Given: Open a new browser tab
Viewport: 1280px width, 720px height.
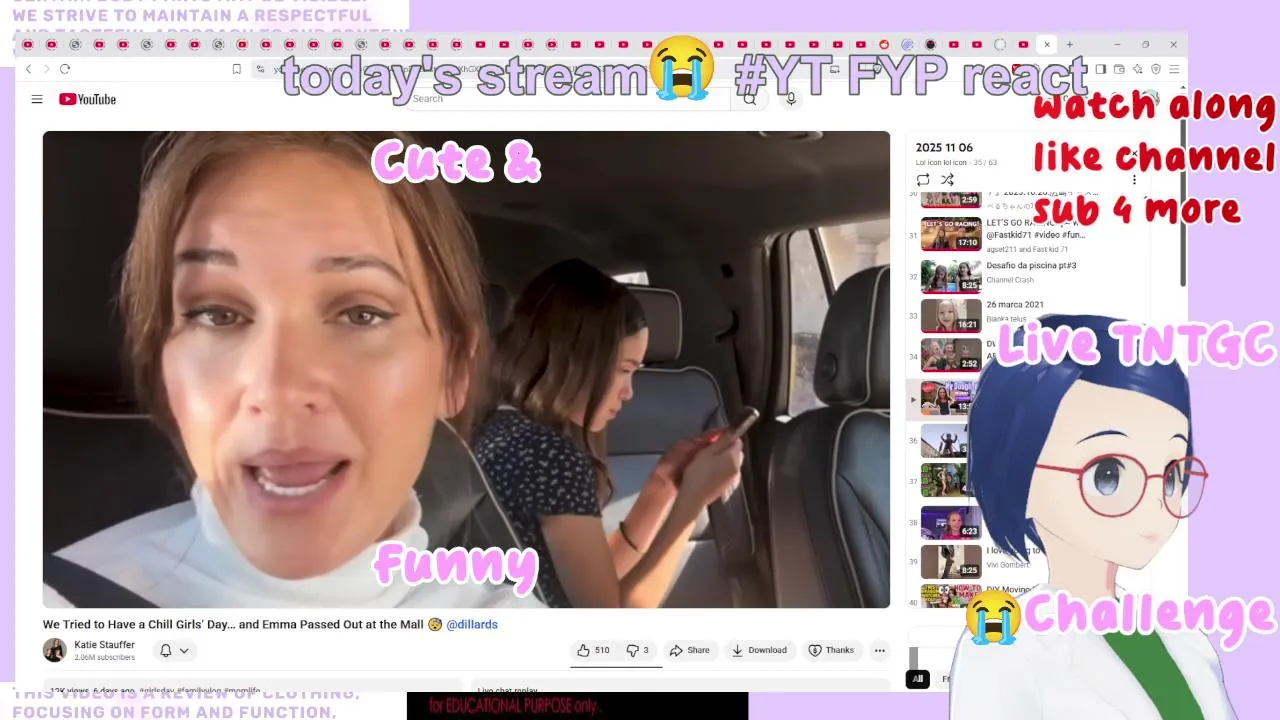Looking at the screenshot, I should [1069, 44].
